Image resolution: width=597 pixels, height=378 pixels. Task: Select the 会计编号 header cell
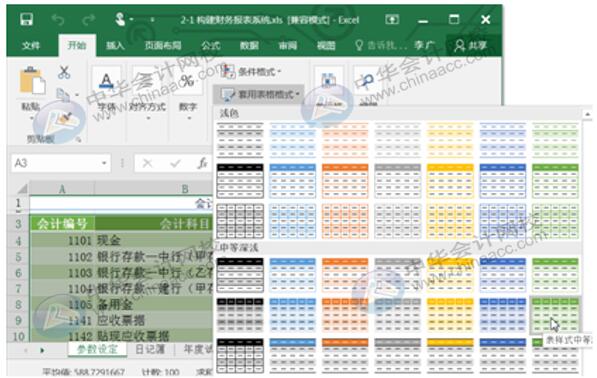click(x=62, y=224)
